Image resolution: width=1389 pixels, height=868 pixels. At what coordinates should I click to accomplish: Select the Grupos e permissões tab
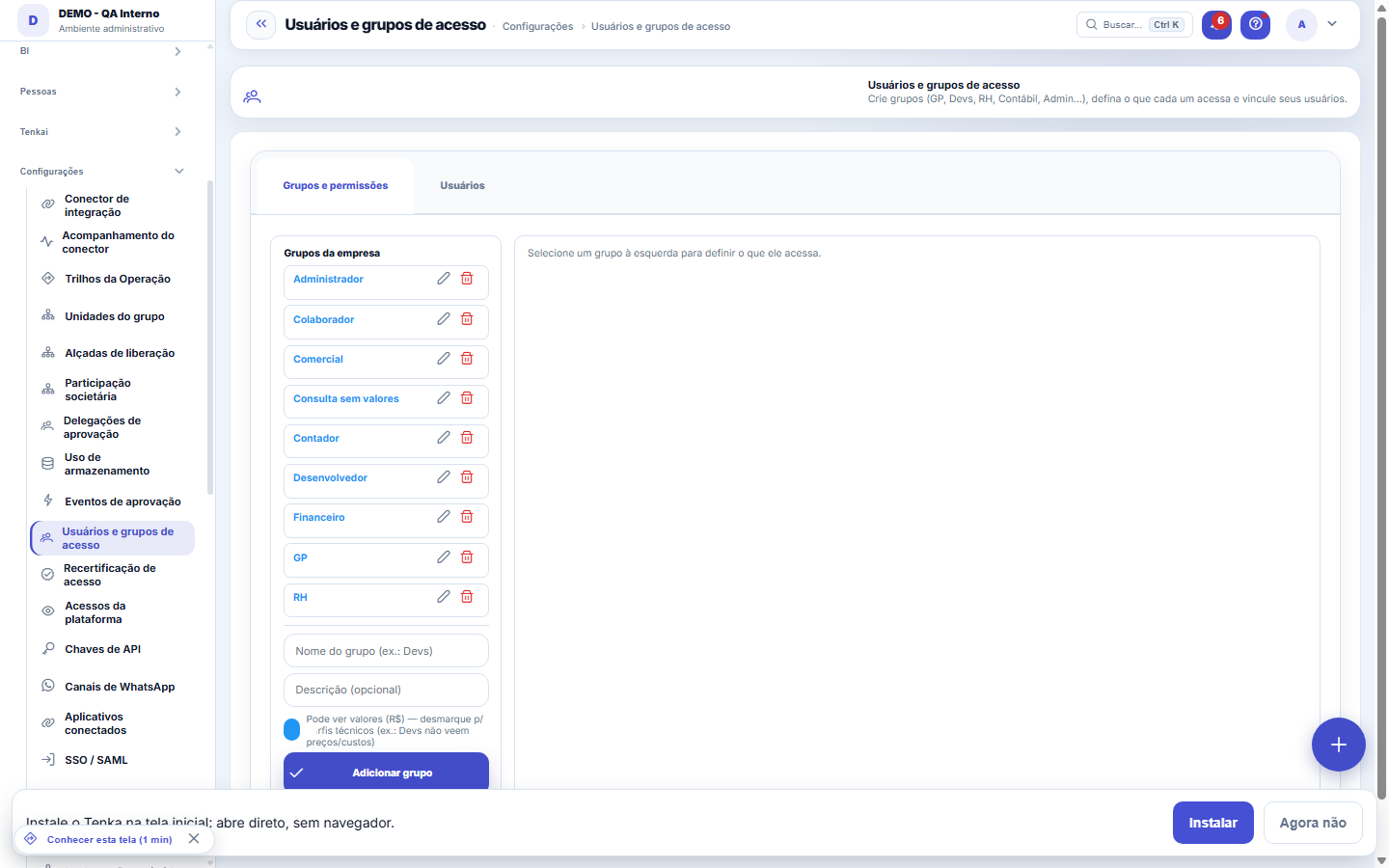tap(336, 185)
